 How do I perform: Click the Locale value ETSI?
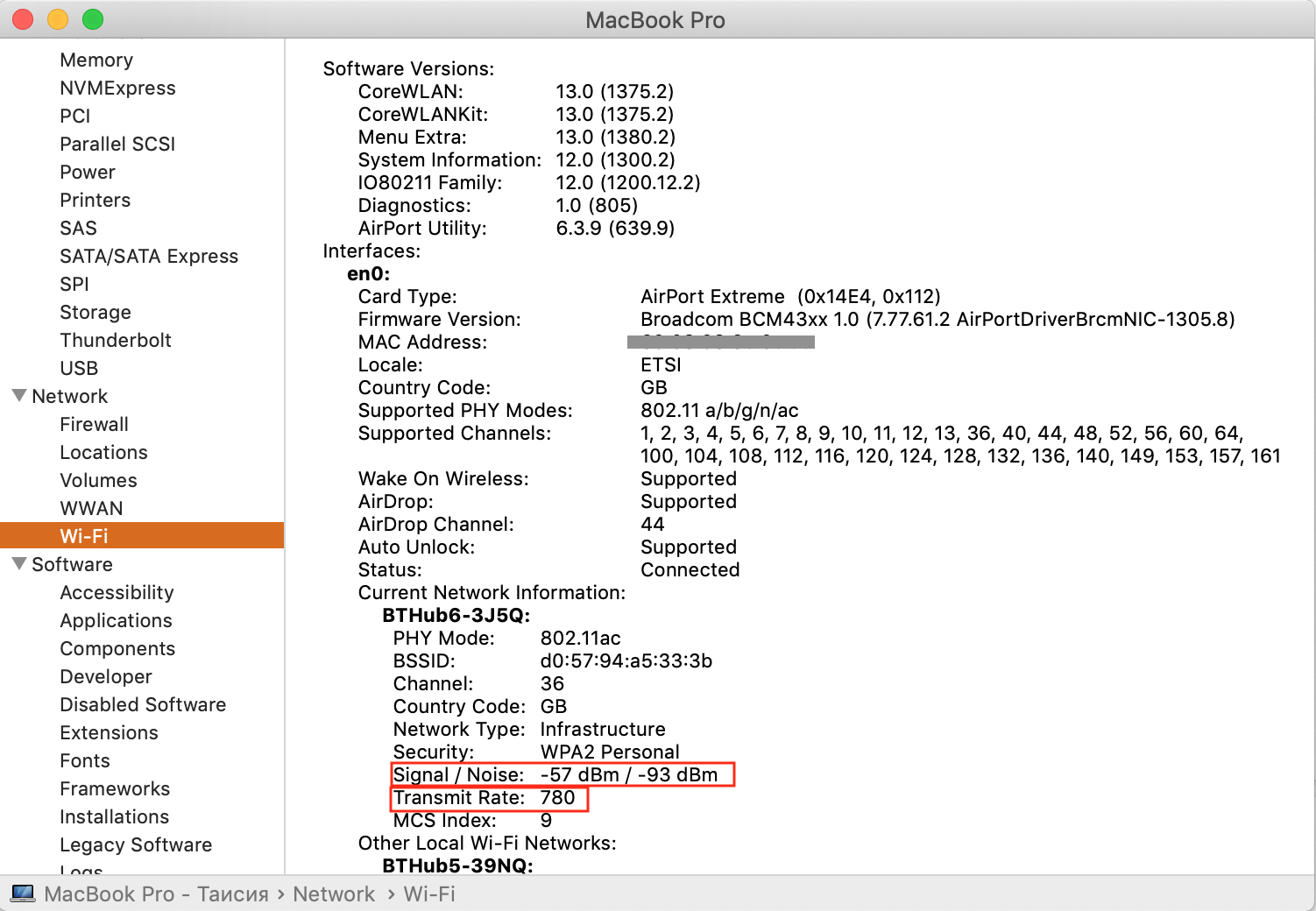click(x=661, y=364)
